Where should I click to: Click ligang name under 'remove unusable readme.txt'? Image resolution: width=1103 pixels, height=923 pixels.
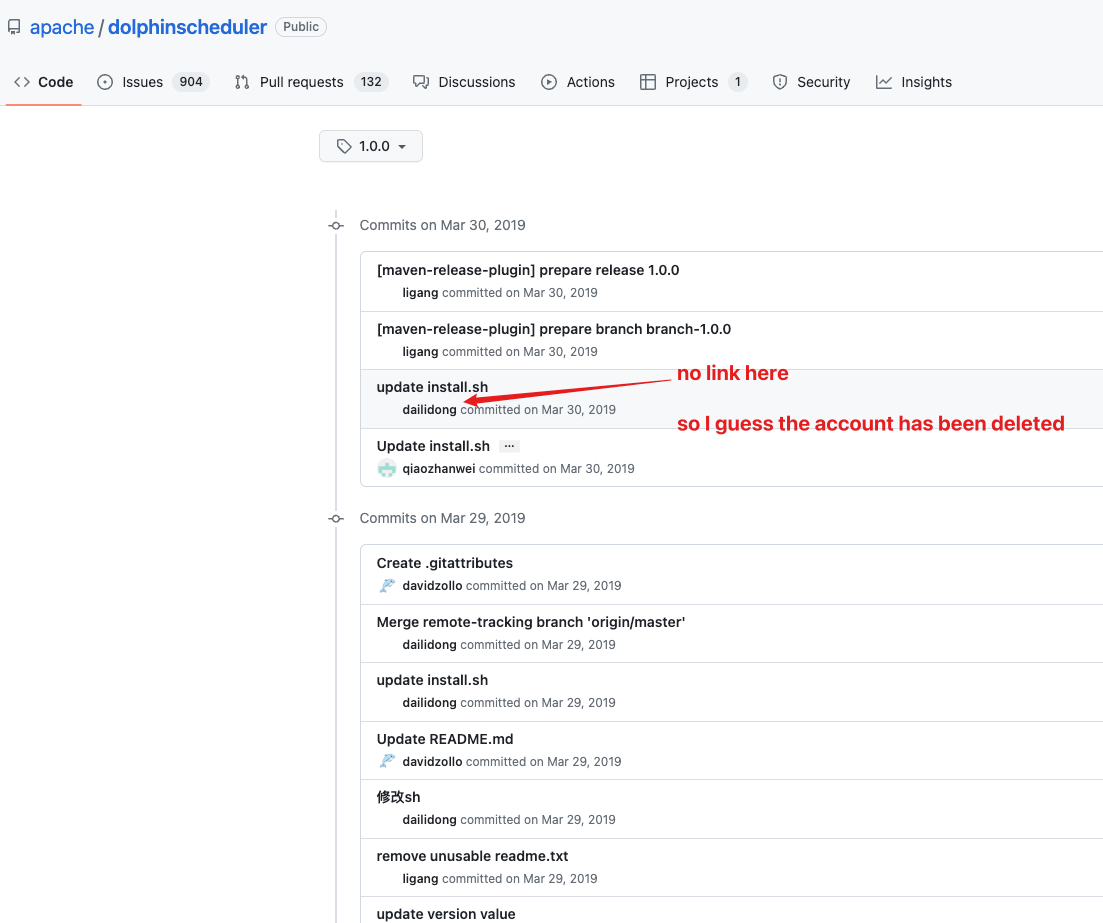[421, 879]
